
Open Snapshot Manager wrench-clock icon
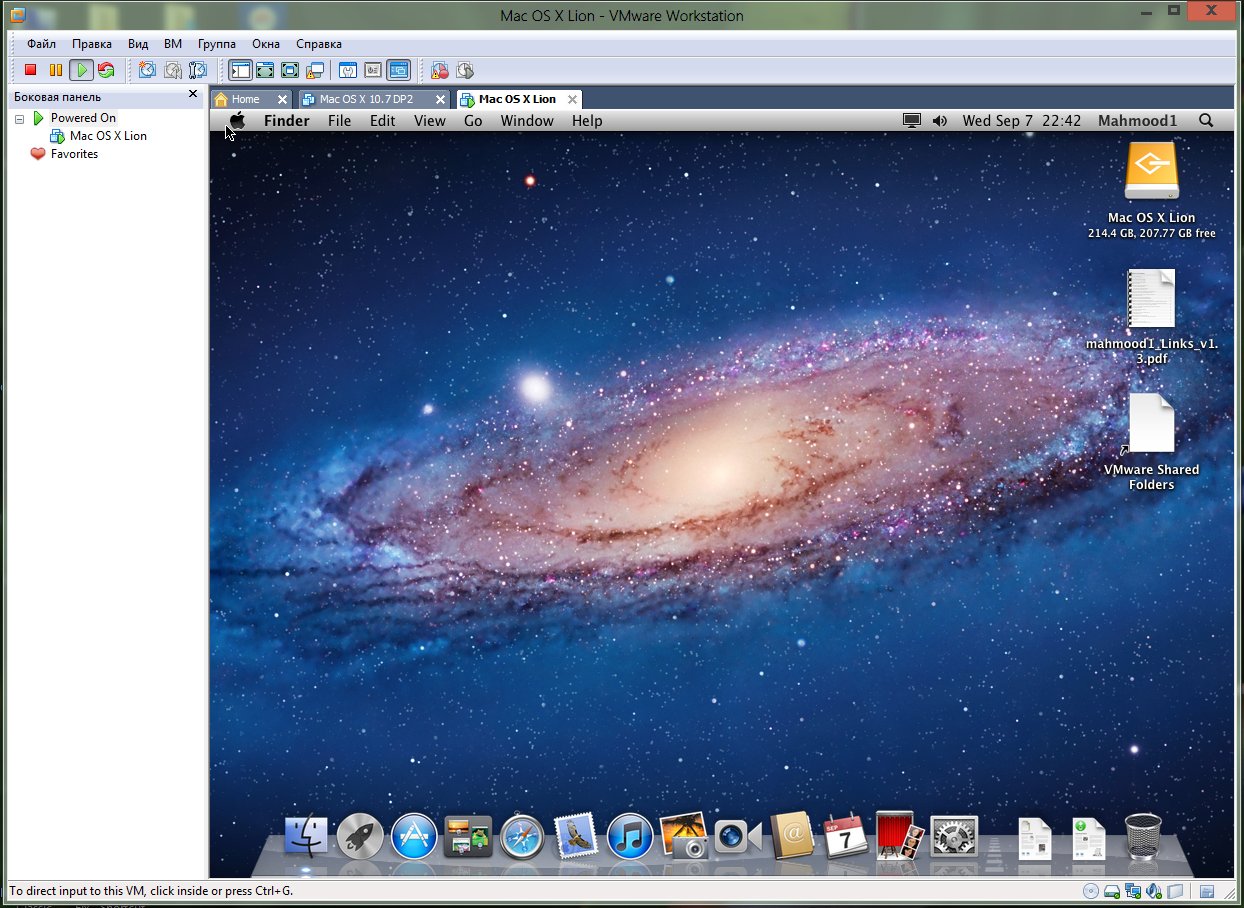[198, 70]
